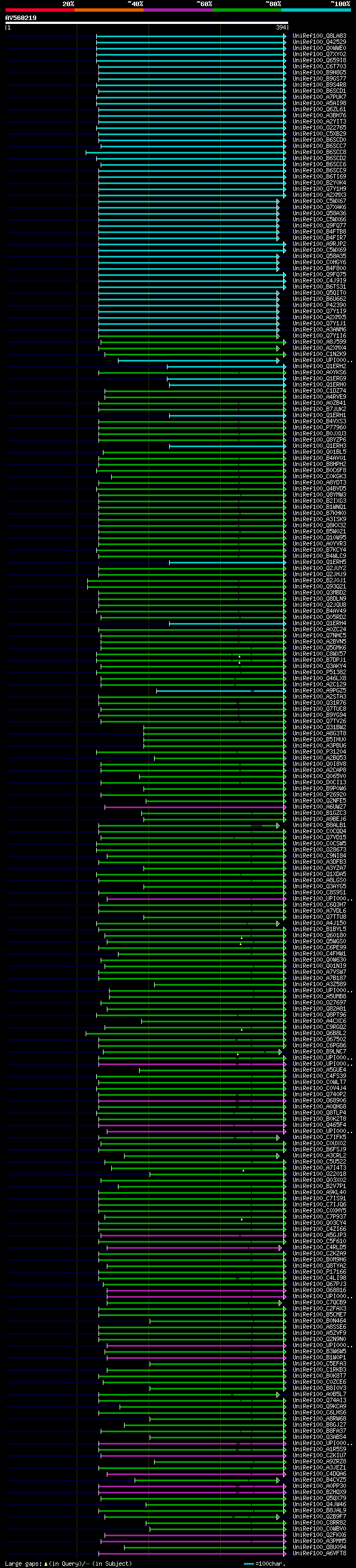Select hit UniRef100_Q93Q21
This screenshot has height=1568, width=356.
pos(319,587)
